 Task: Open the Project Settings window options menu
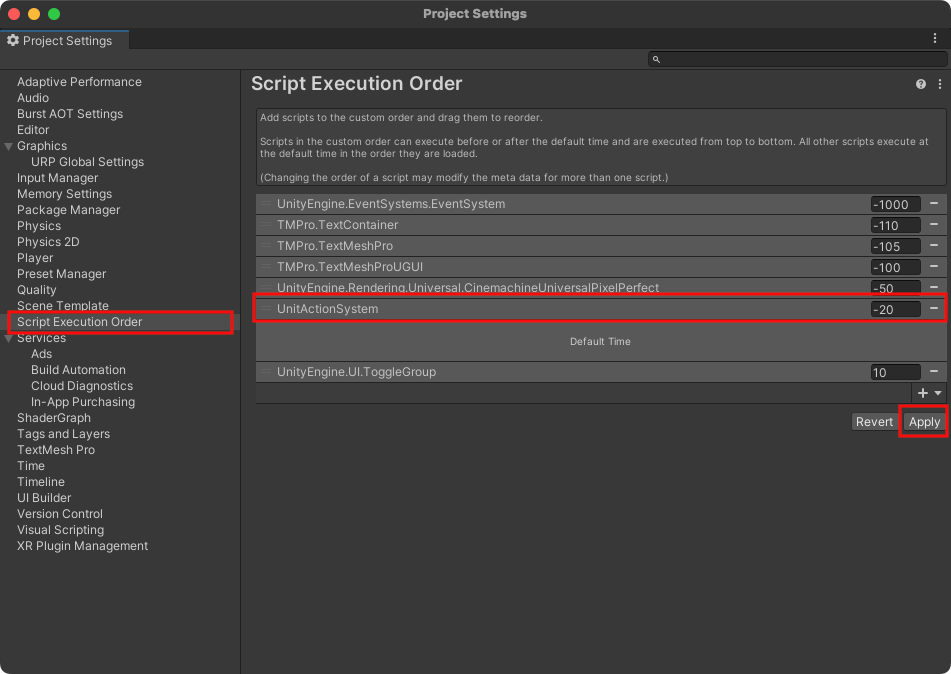(x=935, y=39)
